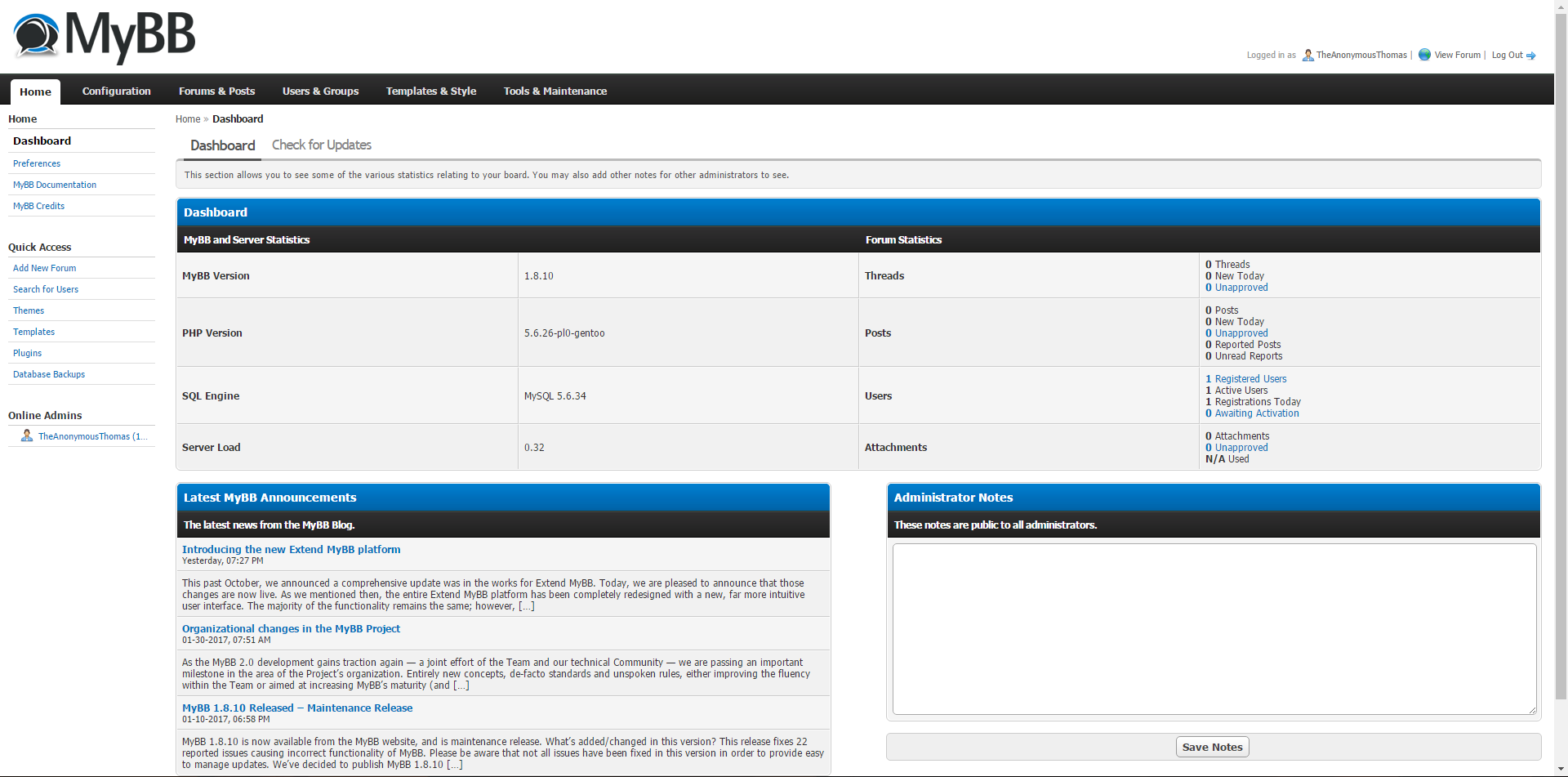Open the Forums & Posts menu
The height and width of the screenshot is (777, 1568).
point(216,92)
